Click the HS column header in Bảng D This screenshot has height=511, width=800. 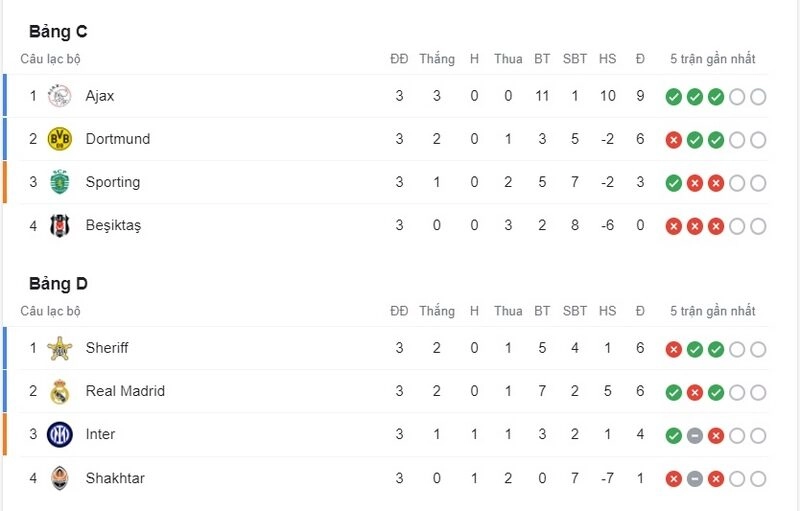(607, 311)
